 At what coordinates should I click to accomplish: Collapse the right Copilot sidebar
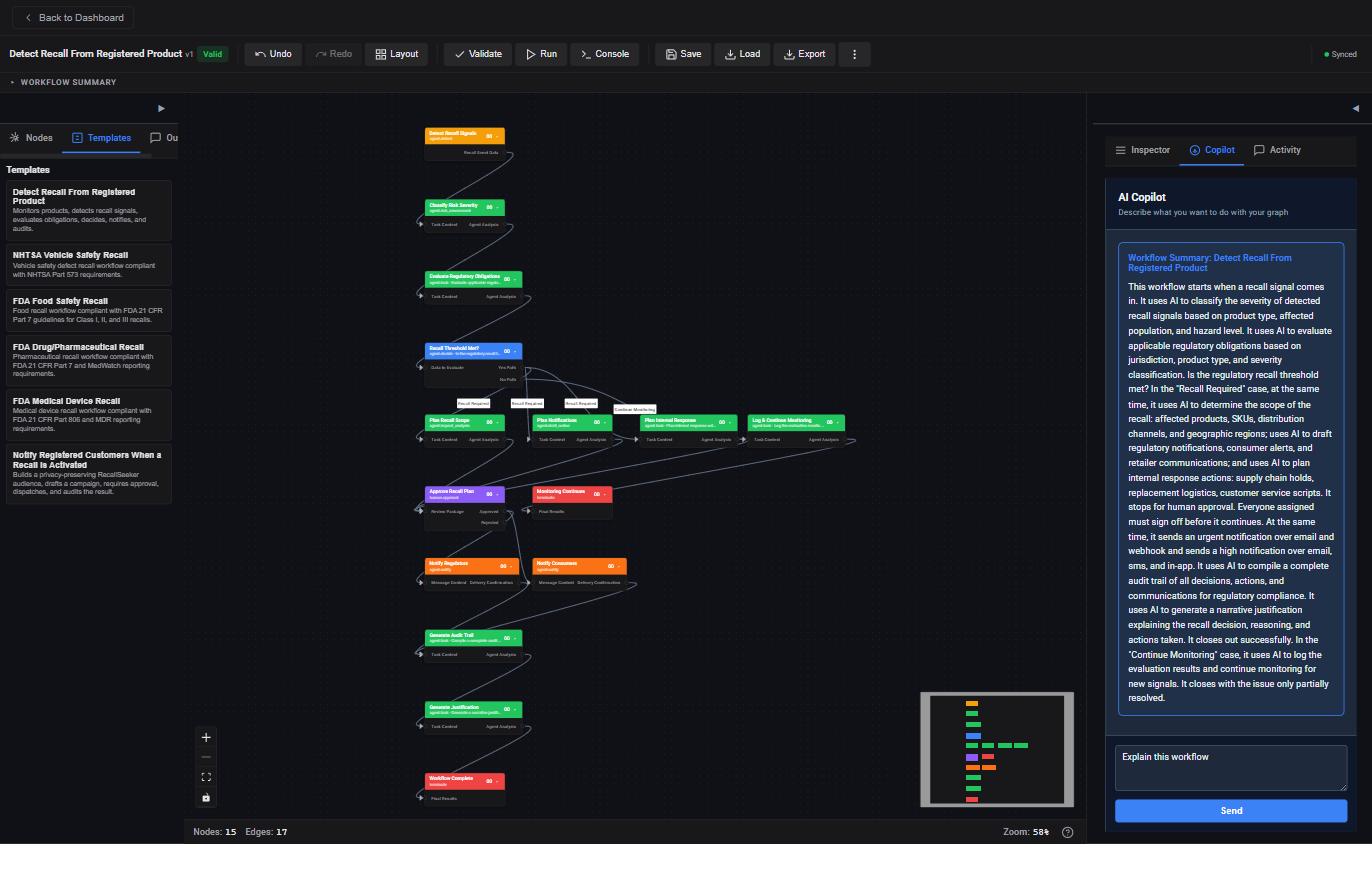pyautogui.click(x=1355, y=108)
